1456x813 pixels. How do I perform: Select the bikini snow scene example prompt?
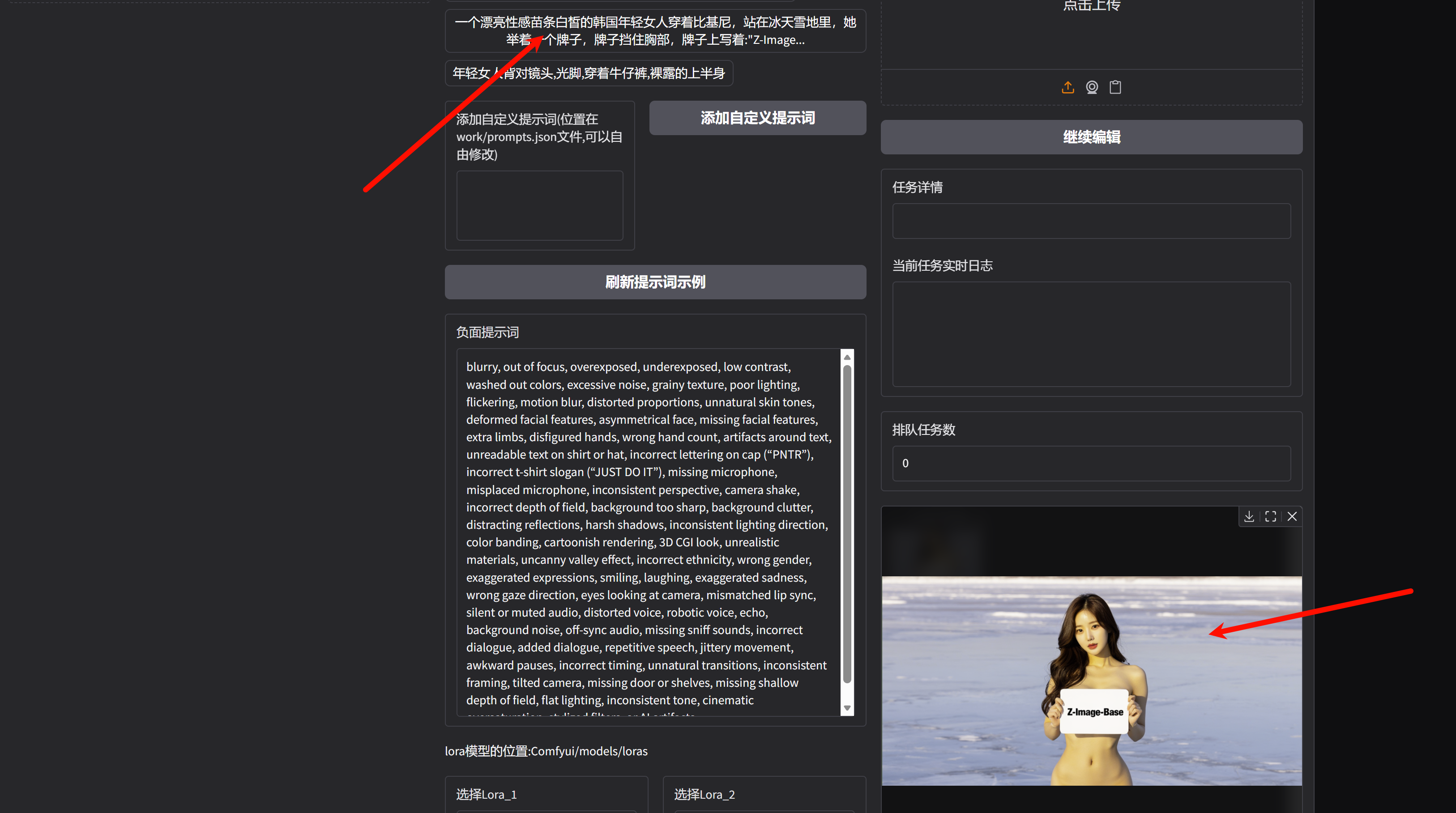pos(655,30)
